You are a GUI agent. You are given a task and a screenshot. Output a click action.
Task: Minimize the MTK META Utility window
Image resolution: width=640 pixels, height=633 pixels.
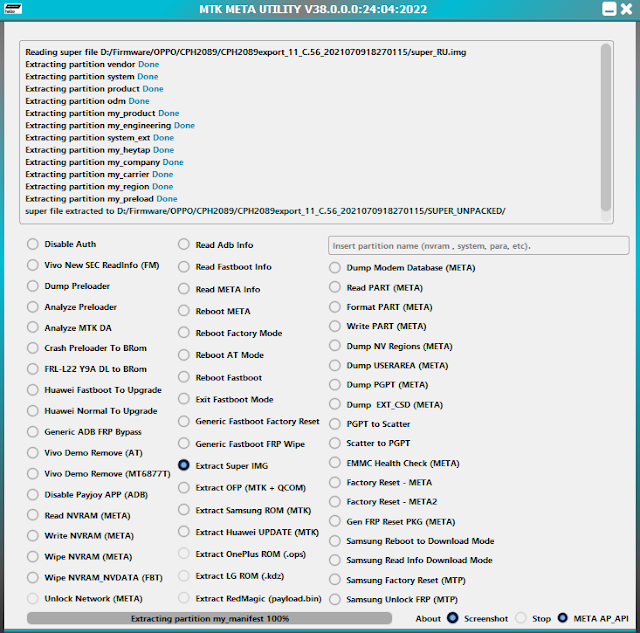(x=609, y=9)
